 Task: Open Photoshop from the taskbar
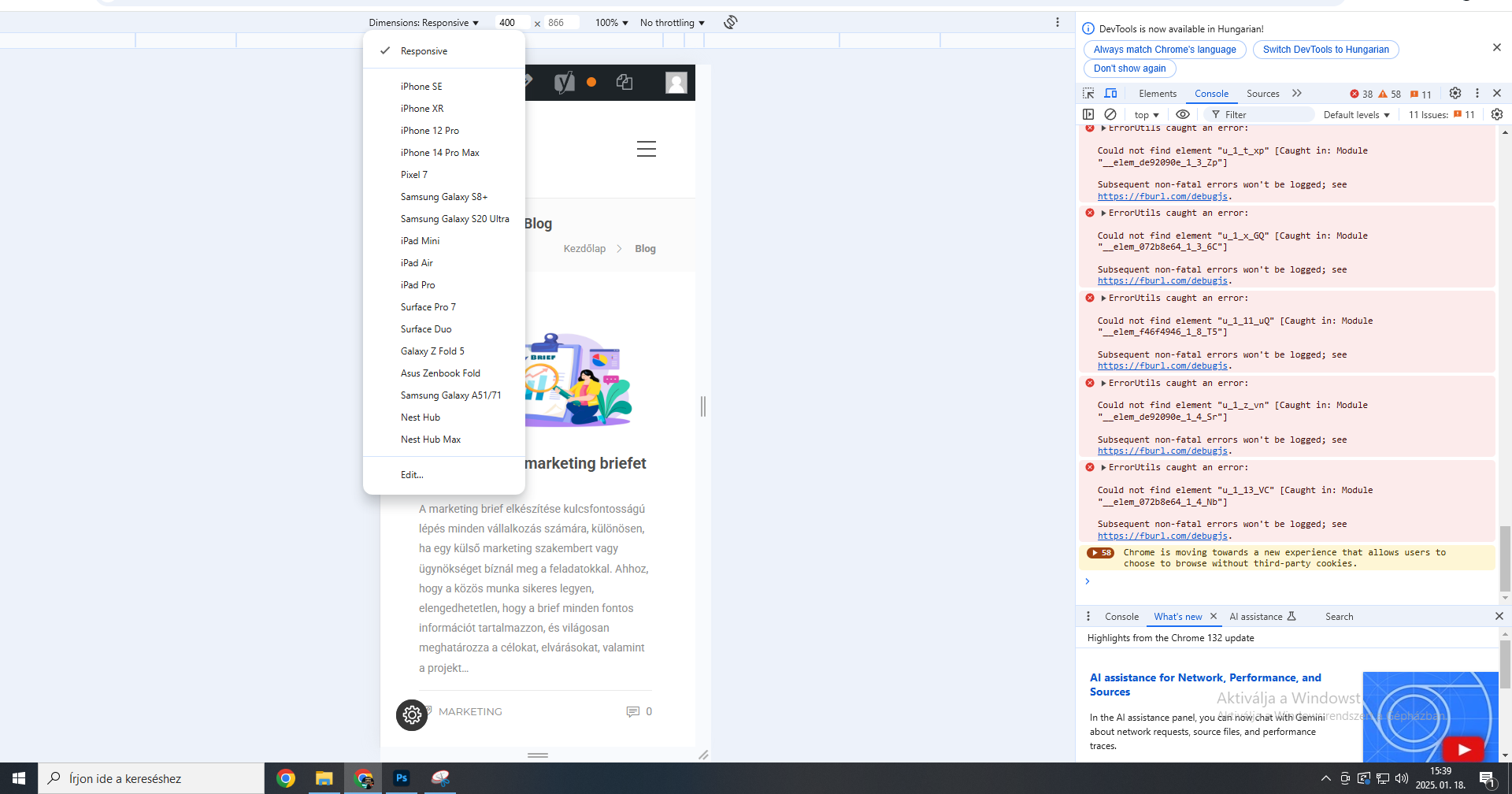(402, 778)
